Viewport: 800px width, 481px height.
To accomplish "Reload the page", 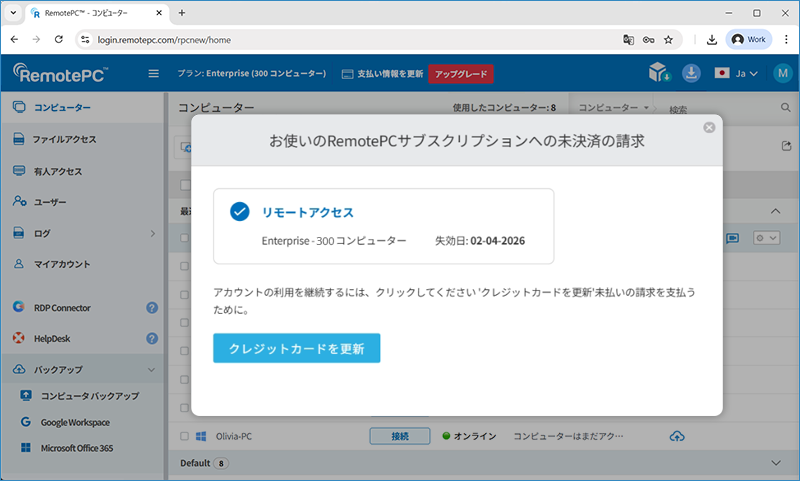I will click(59, 39).
